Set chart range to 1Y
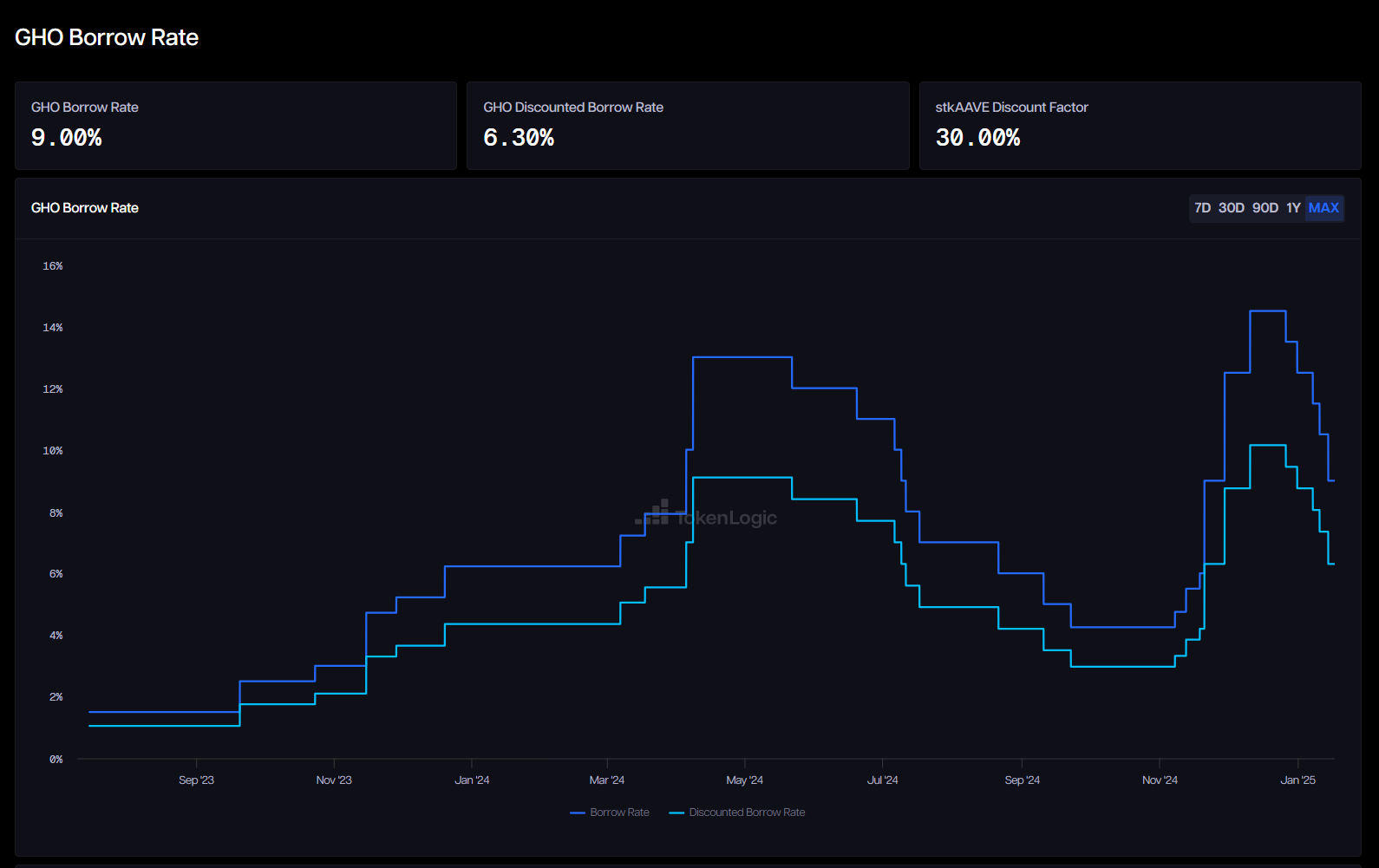Image resolution: width=1379 pixels, height=868 pixels. point(1293,208)
